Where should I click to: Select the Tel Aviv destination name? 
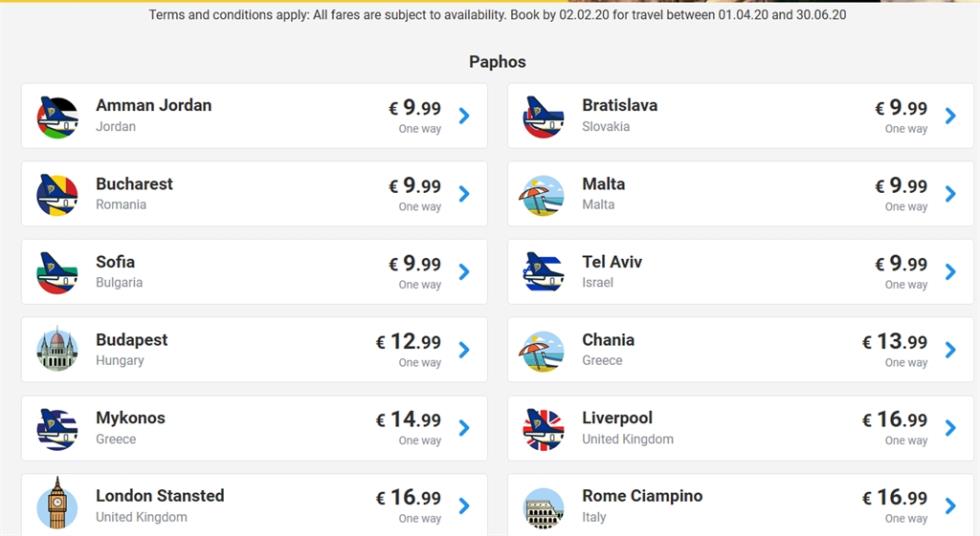click(x=612, y=262)
